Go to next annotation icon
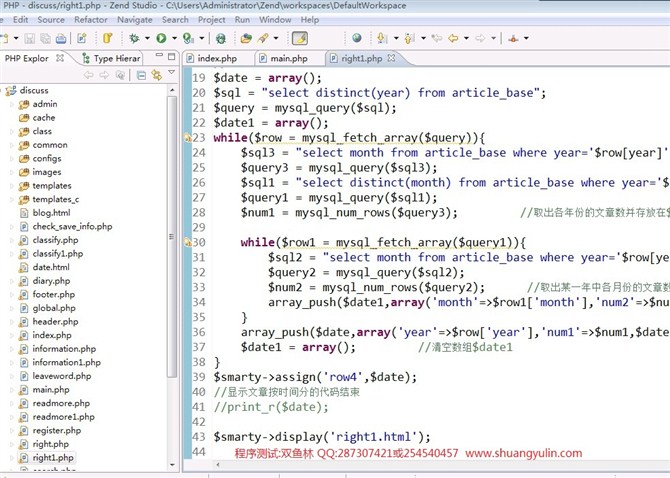This screenshot has width=670, height=478. click(x=382, y=38)
